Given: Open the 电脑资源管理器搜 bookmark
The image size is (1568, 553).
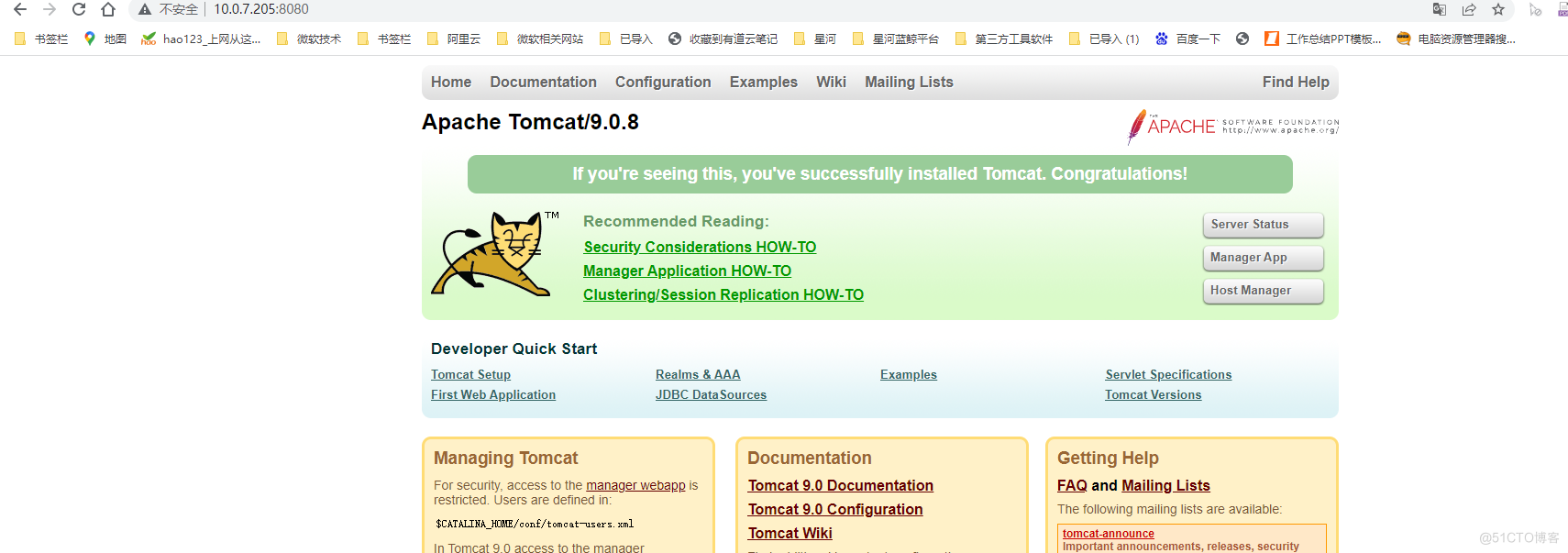Looking at the screenshot, I should (x=1456, y=39).
